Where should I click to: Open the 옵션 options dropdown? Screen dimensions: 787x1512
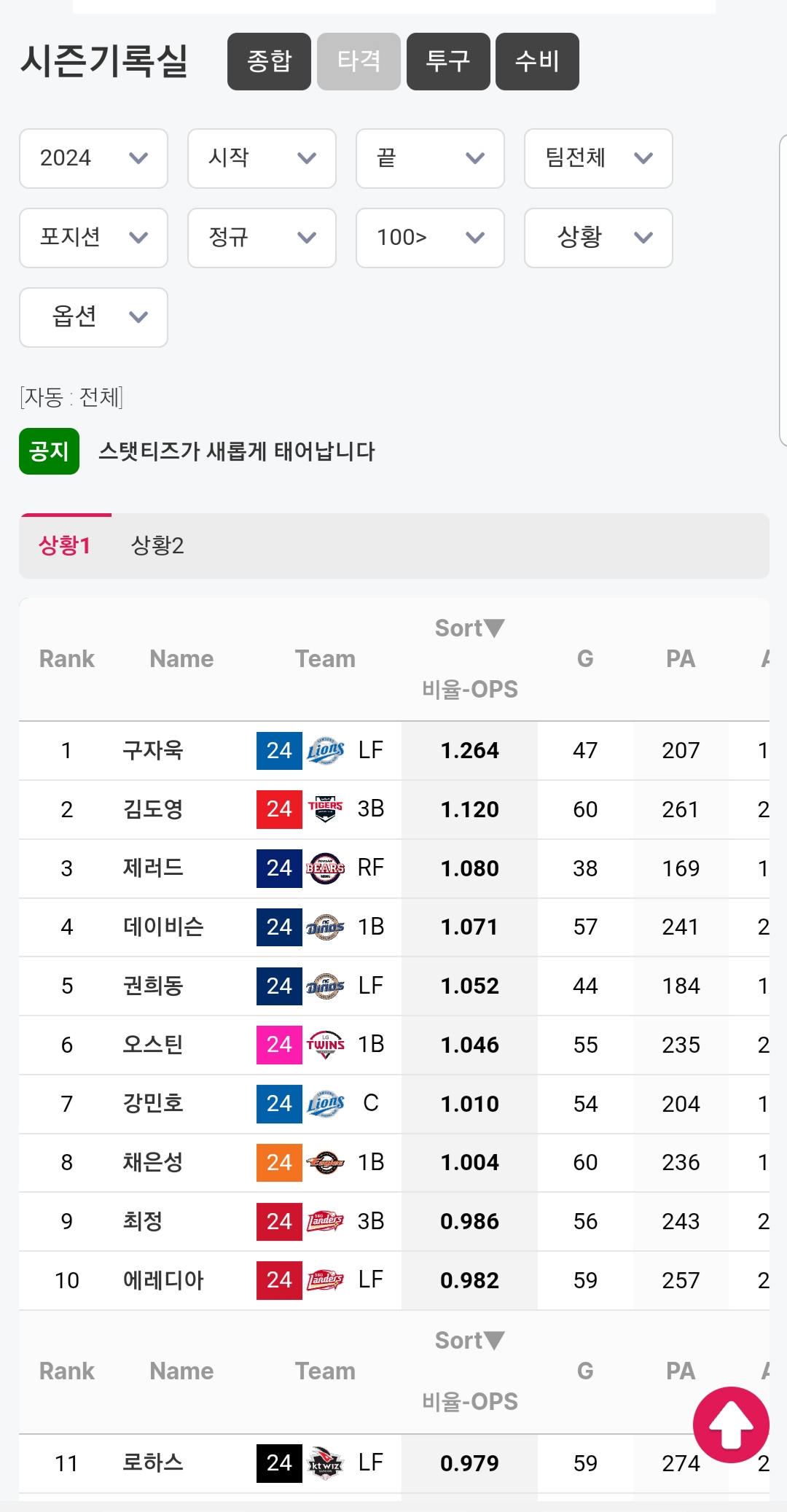tap(93, 317)
